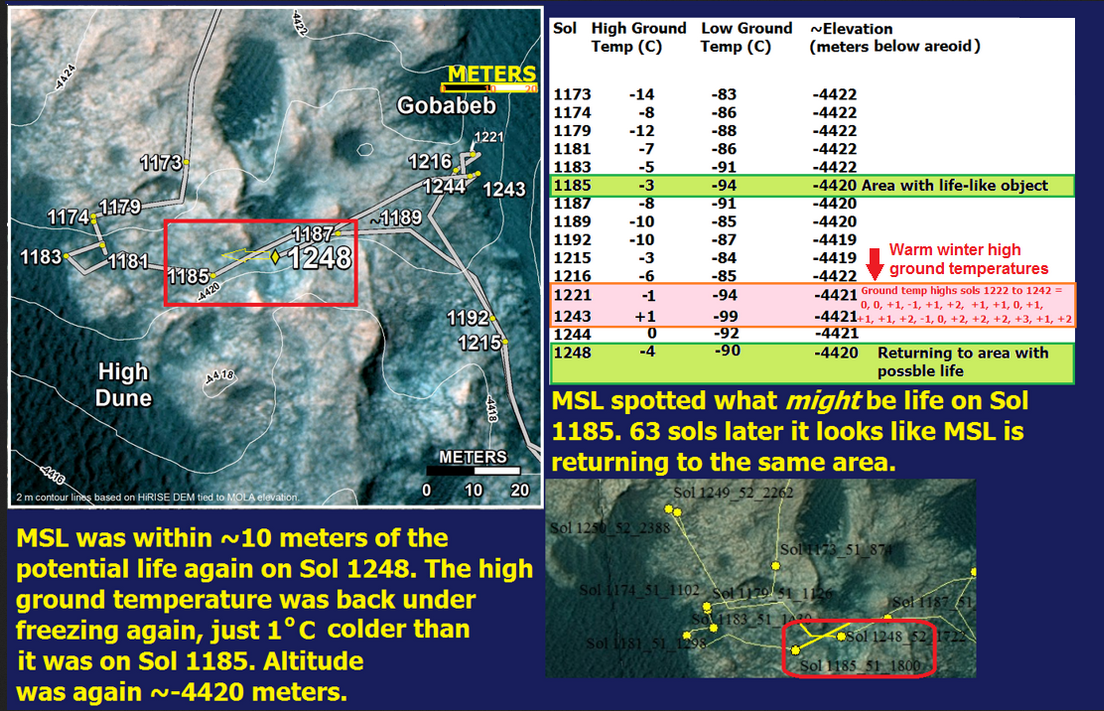This screenshot has width=1104, height=711.
Task: Select 'Returning to area with possble life' text
Action: (962, 362)
